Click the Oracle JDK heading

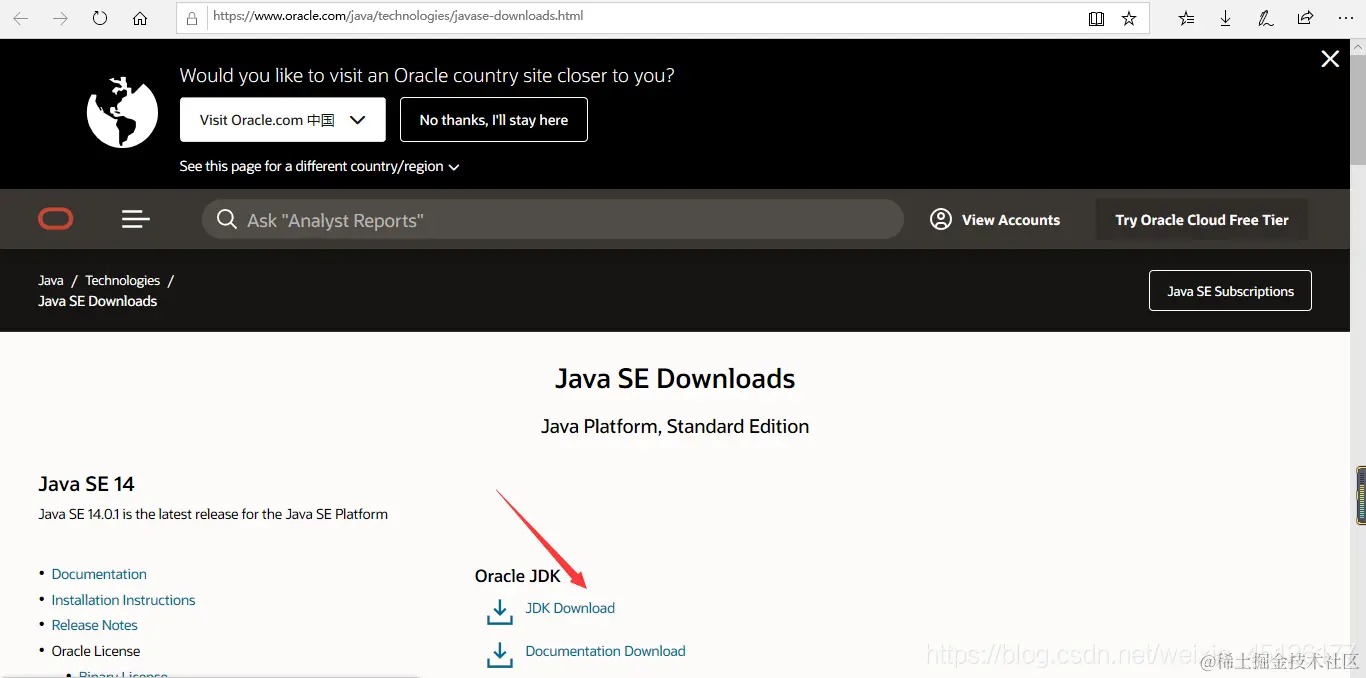click(518, 576)
